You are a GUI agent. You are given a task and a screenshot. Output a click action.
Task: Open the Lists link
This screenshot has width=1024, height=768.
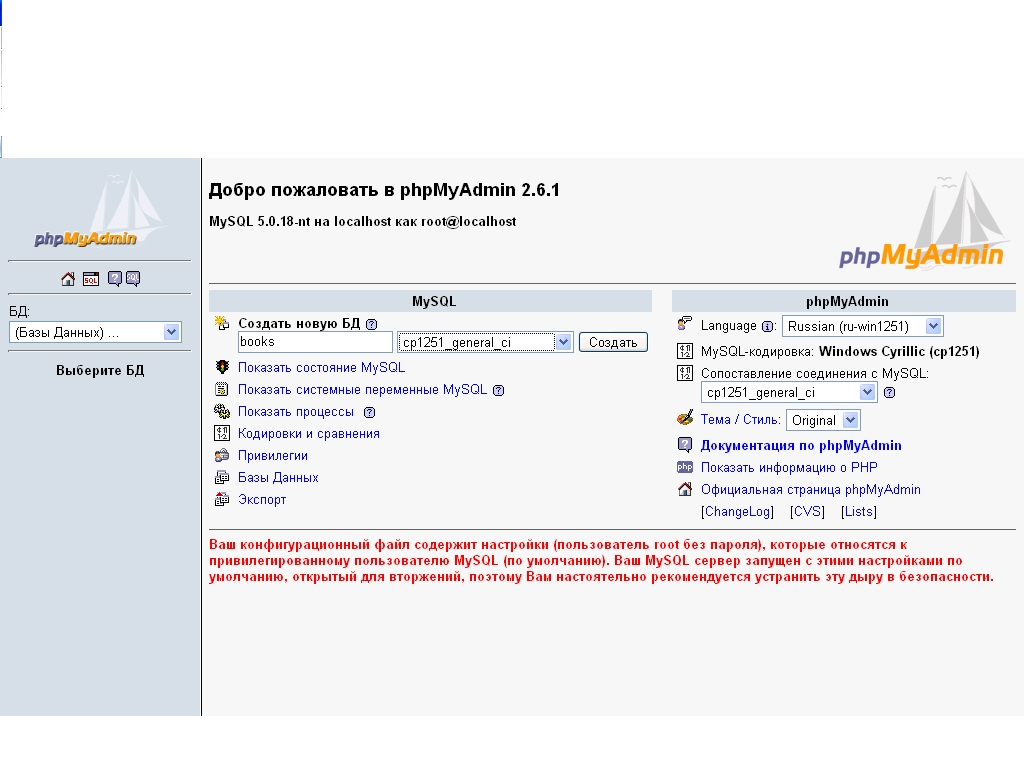tap(859, 511)
